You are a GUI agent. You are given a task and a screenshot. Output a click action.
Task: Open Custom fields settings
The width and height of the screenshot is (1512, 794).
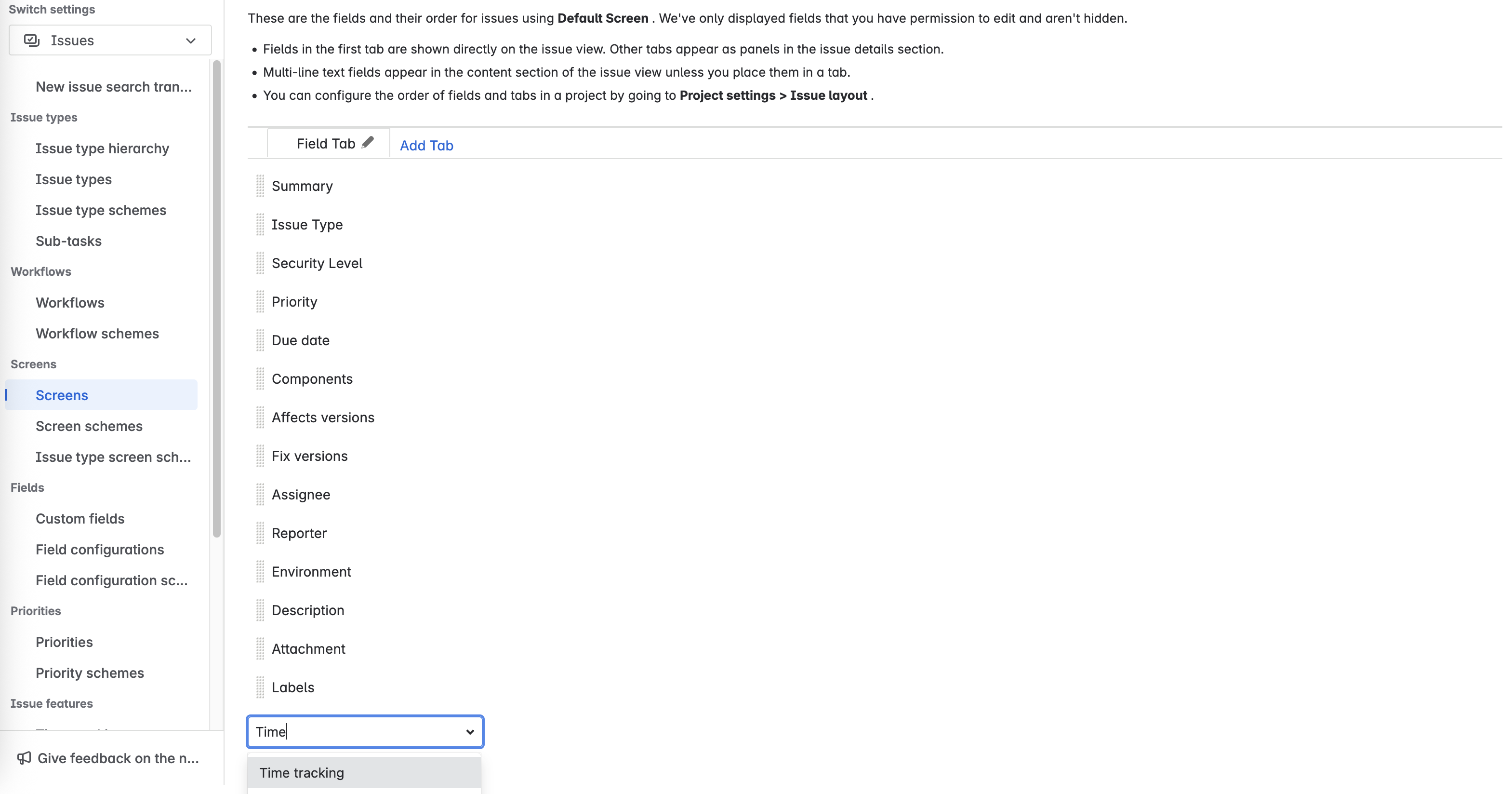tap(80, 519)
